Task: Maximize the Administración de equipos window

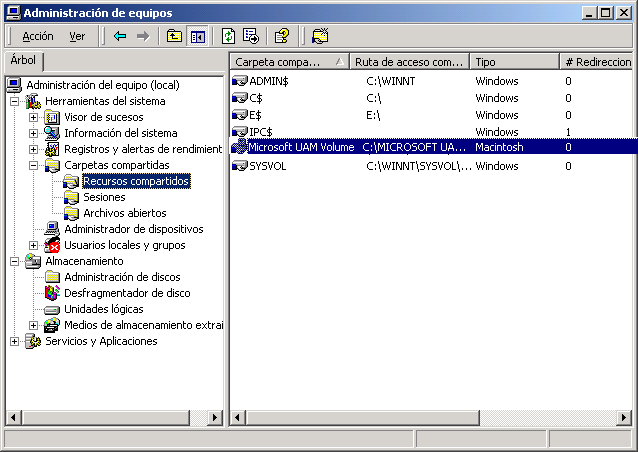Action: click(x=605, y=13)
